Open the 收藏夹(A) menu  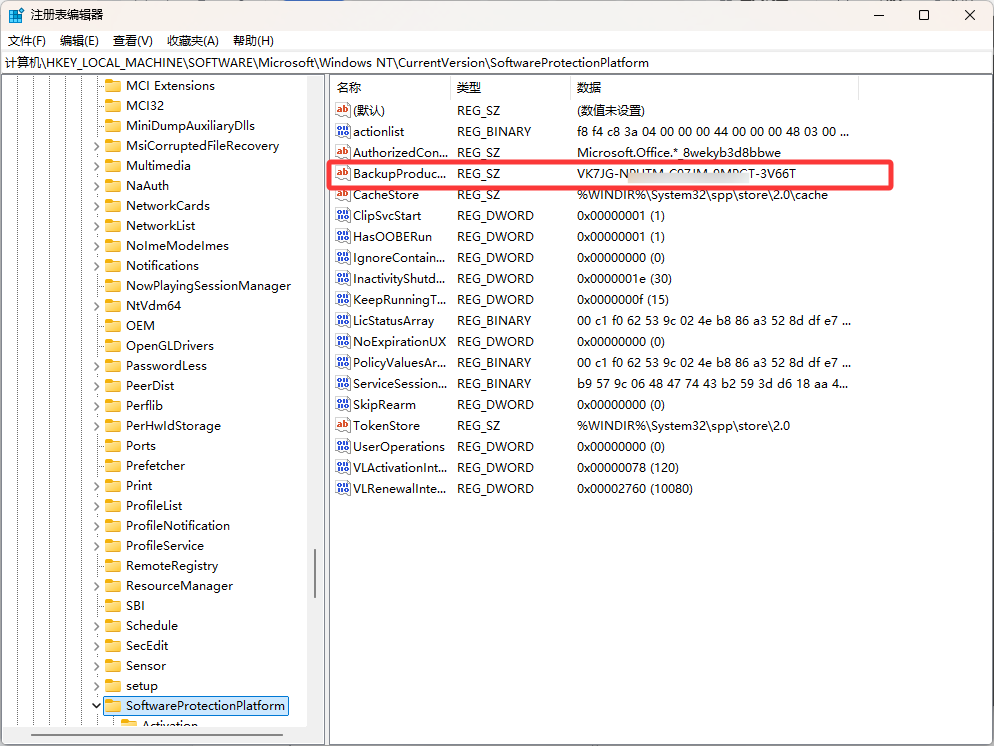tap(192, 41)
